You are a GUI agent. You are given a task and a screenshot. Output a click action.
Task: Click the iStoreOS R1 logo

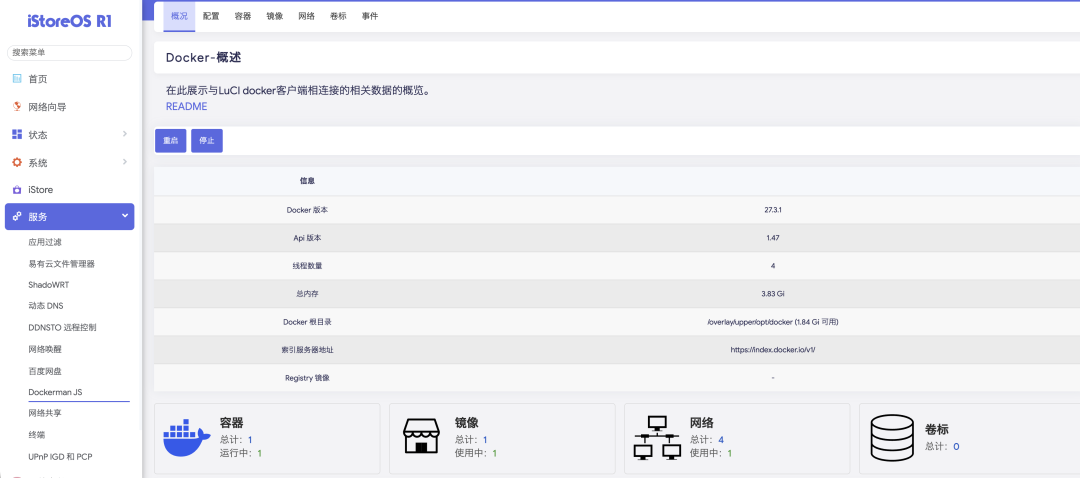(x=70, y=21)
